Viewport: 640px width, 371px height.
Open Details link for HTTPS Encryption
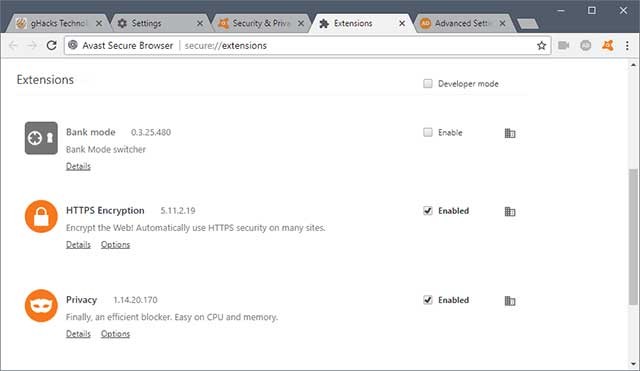coord(78,244)
